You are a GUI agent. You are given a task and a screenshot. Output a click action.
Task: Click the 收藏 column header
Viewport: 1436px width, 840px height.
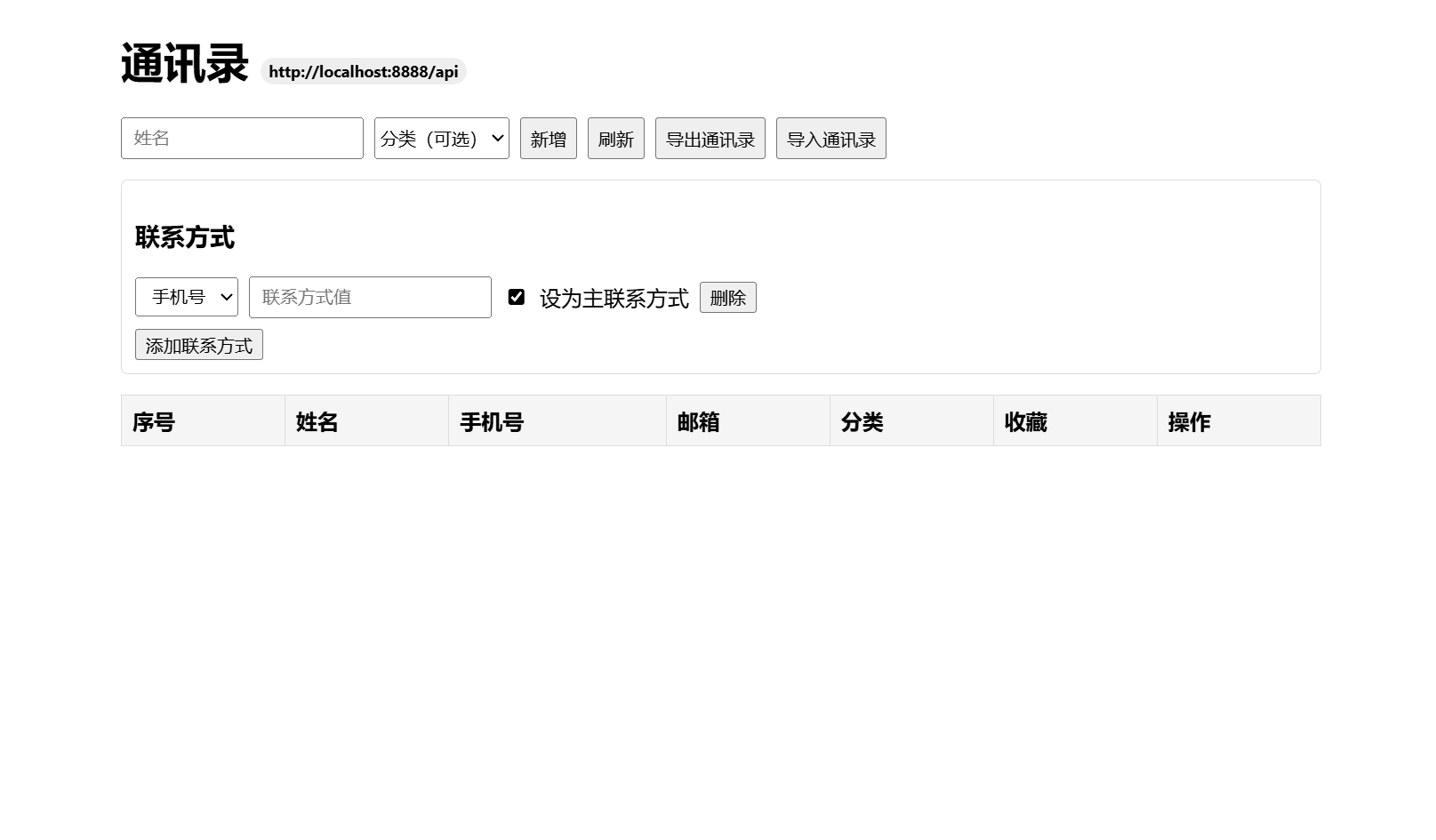tap(1075, 421)
